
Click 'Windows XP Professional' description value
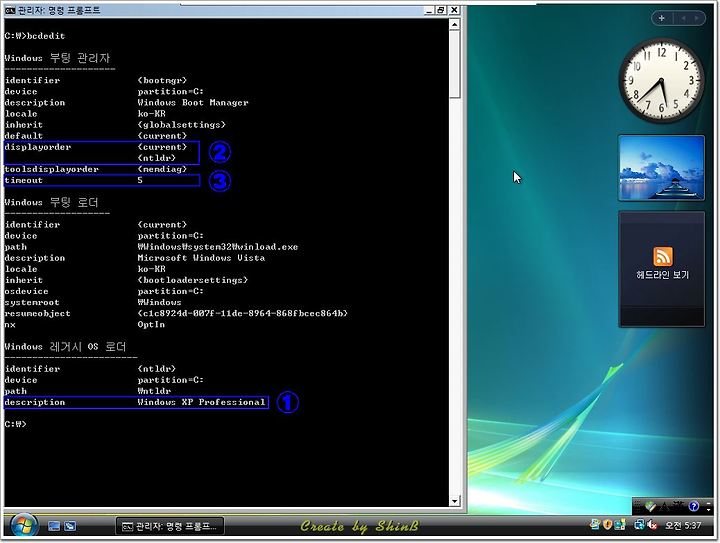point(201,402)
